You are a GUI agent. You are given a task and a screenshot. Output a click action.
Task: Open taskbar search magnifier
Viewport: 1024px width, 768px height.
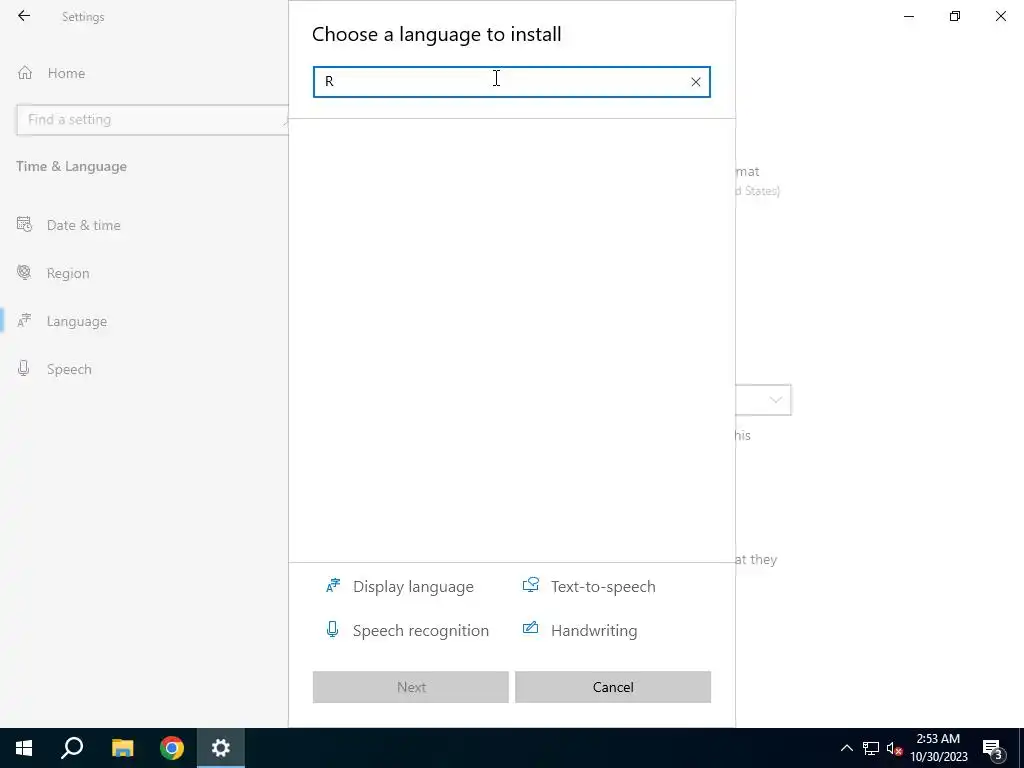point(72,748)
